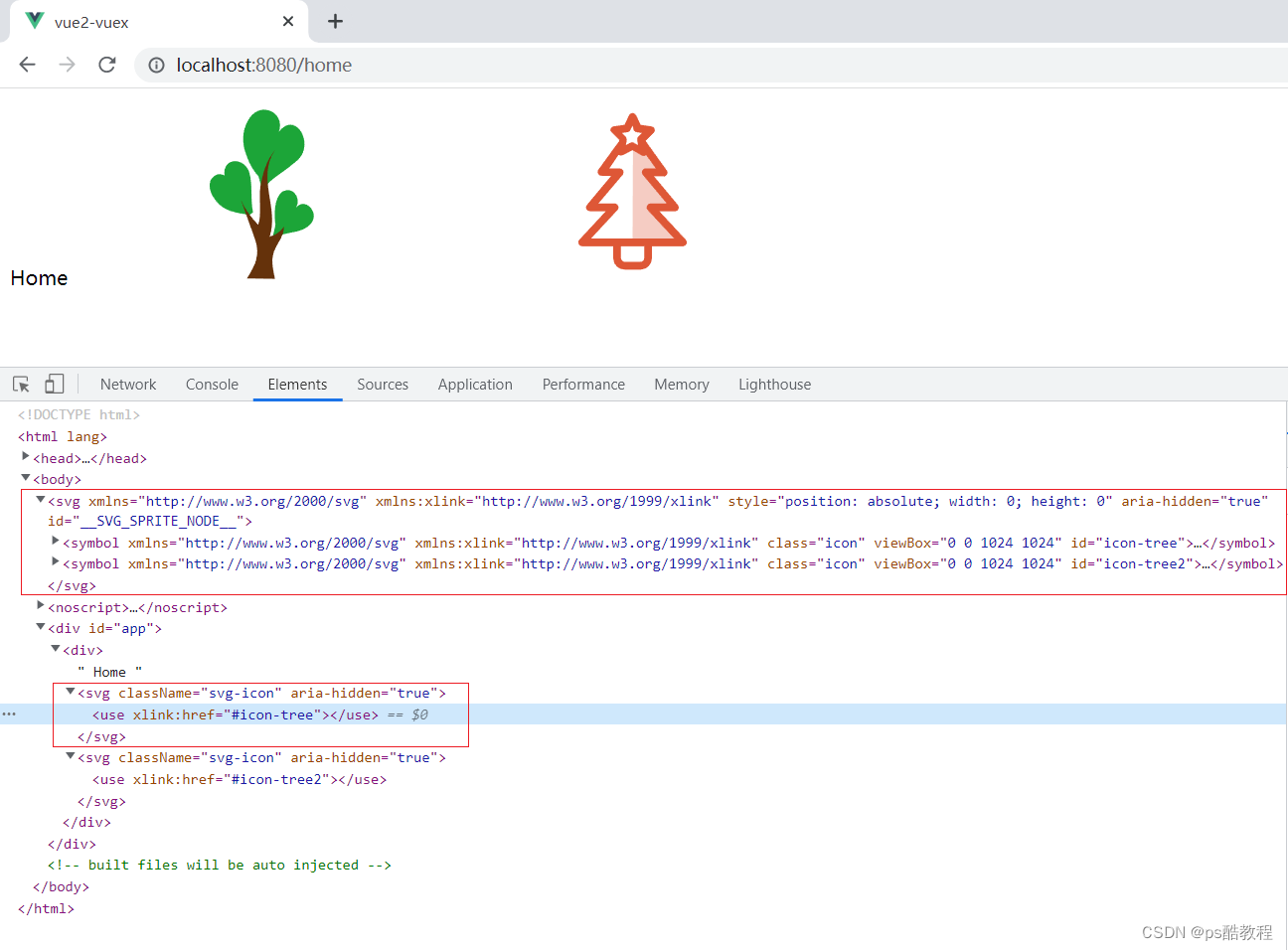This screenshot has height=950, width=1288.
Task: Open the Elements panel tab
Action: click(297, 384)
